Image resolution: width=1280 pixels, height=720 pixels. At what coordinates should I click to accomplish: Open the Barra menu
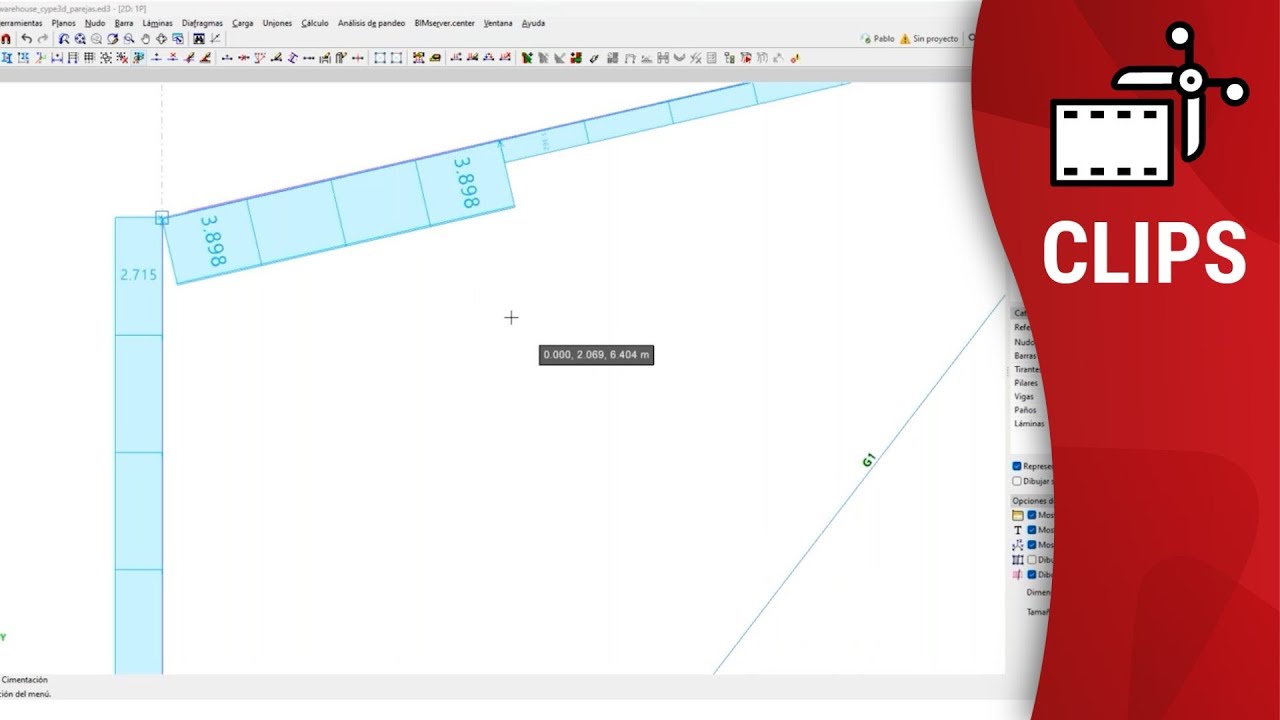[x=124, y=23]
